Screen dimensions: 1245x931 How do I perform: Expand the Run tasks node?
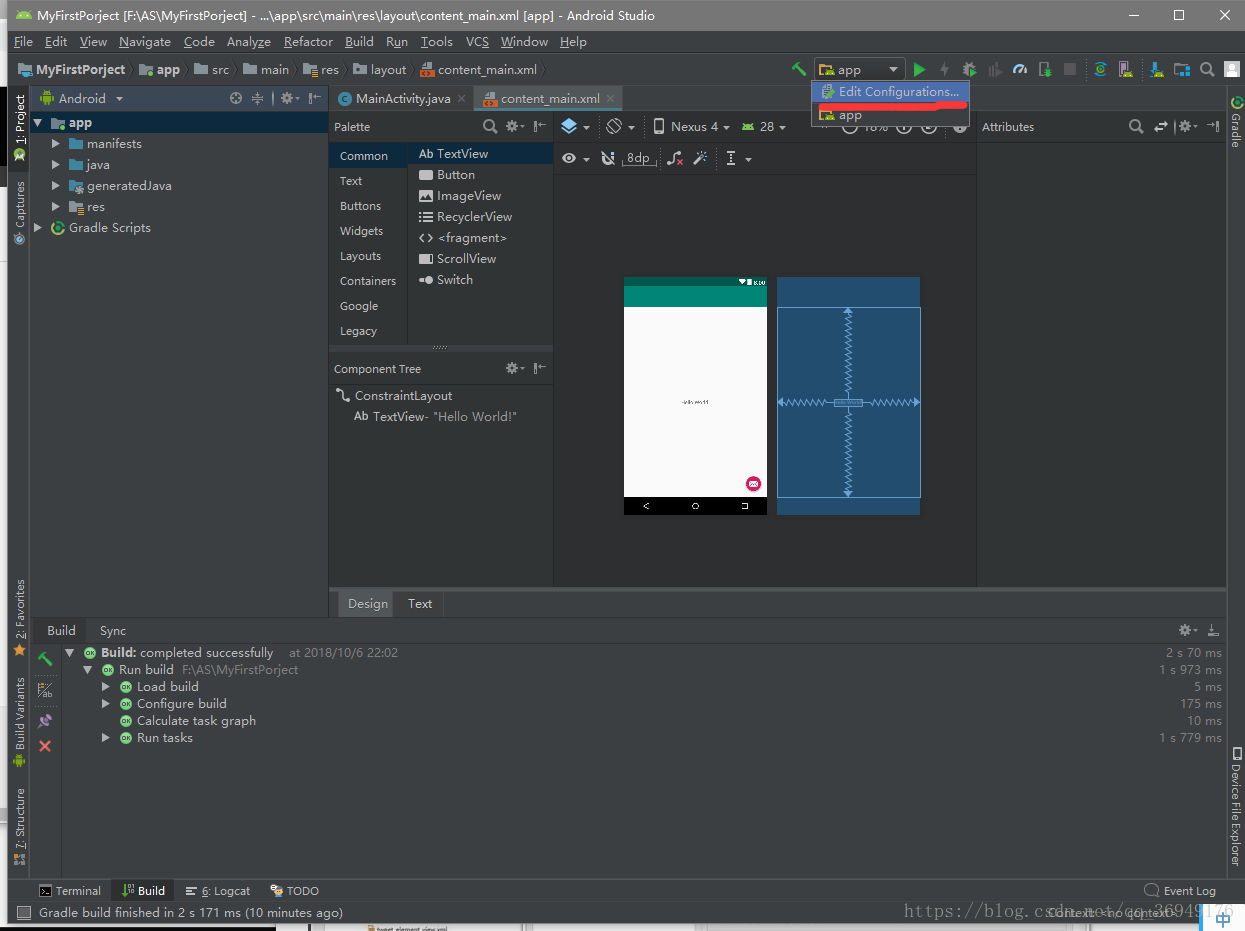pyautogui.click(x=106, y=738)
